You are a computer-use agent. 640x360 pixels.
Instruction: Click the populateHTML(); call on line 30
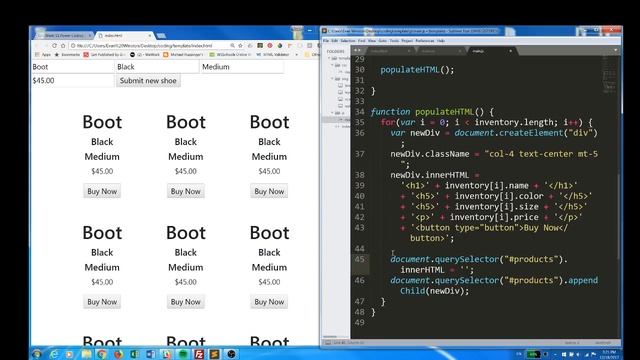click(x=417, y=70)
